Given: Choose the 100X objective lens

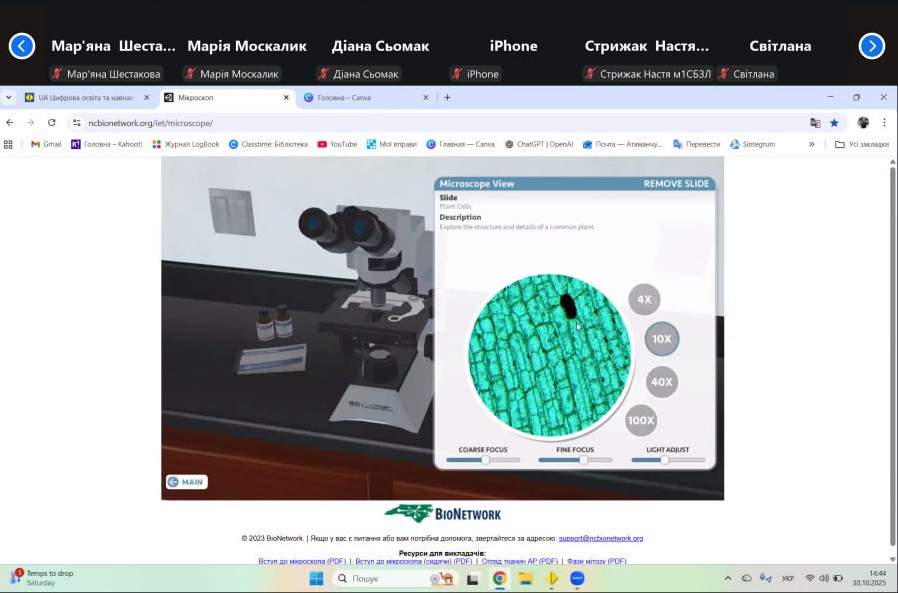Looking at the screenshot, I should 641,421.
